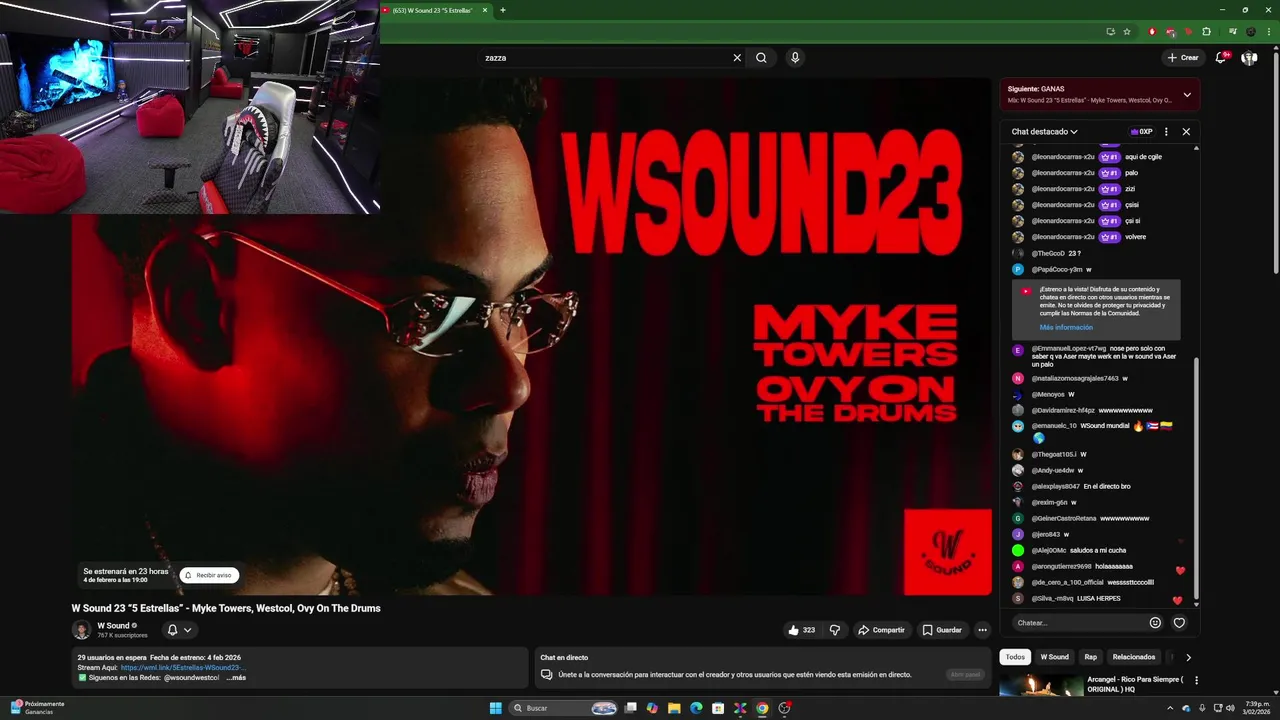Click the W Sound logo watermark on video
The height and width of the screenshot is (720, 1280).
tap(947, 551)
